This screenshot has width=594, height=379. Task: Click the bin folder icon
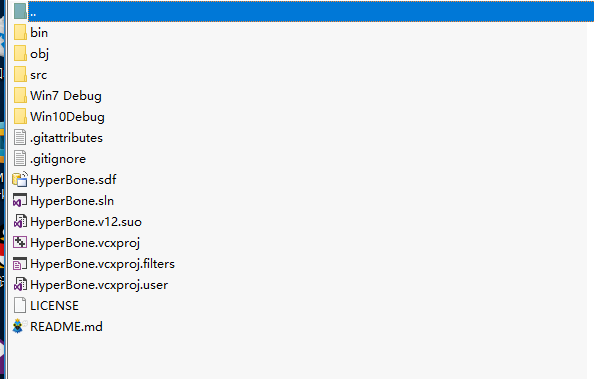(20, 33)
